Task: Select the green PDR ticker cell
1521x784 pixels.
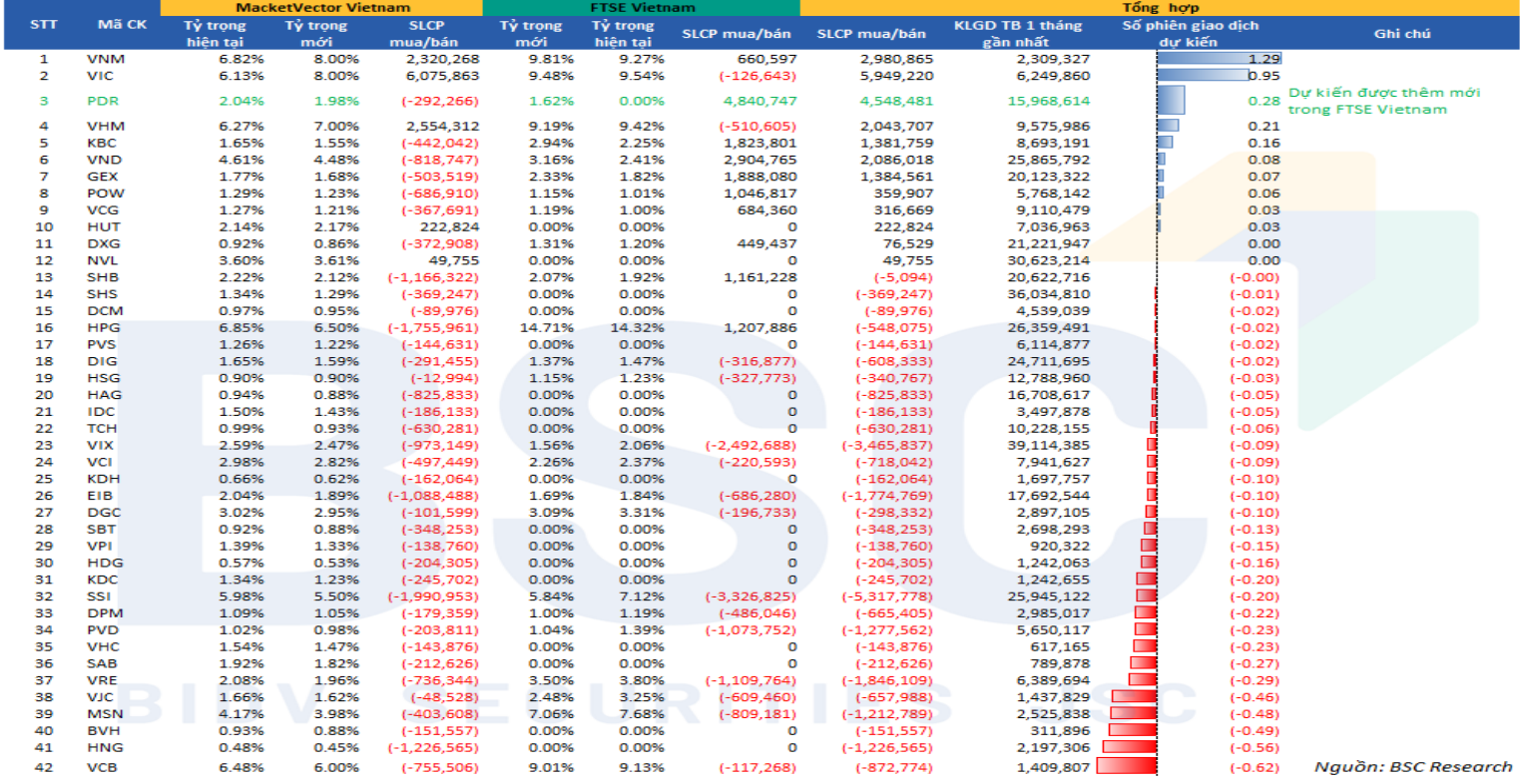Action: pyautogui.click(x=103, y=101)
